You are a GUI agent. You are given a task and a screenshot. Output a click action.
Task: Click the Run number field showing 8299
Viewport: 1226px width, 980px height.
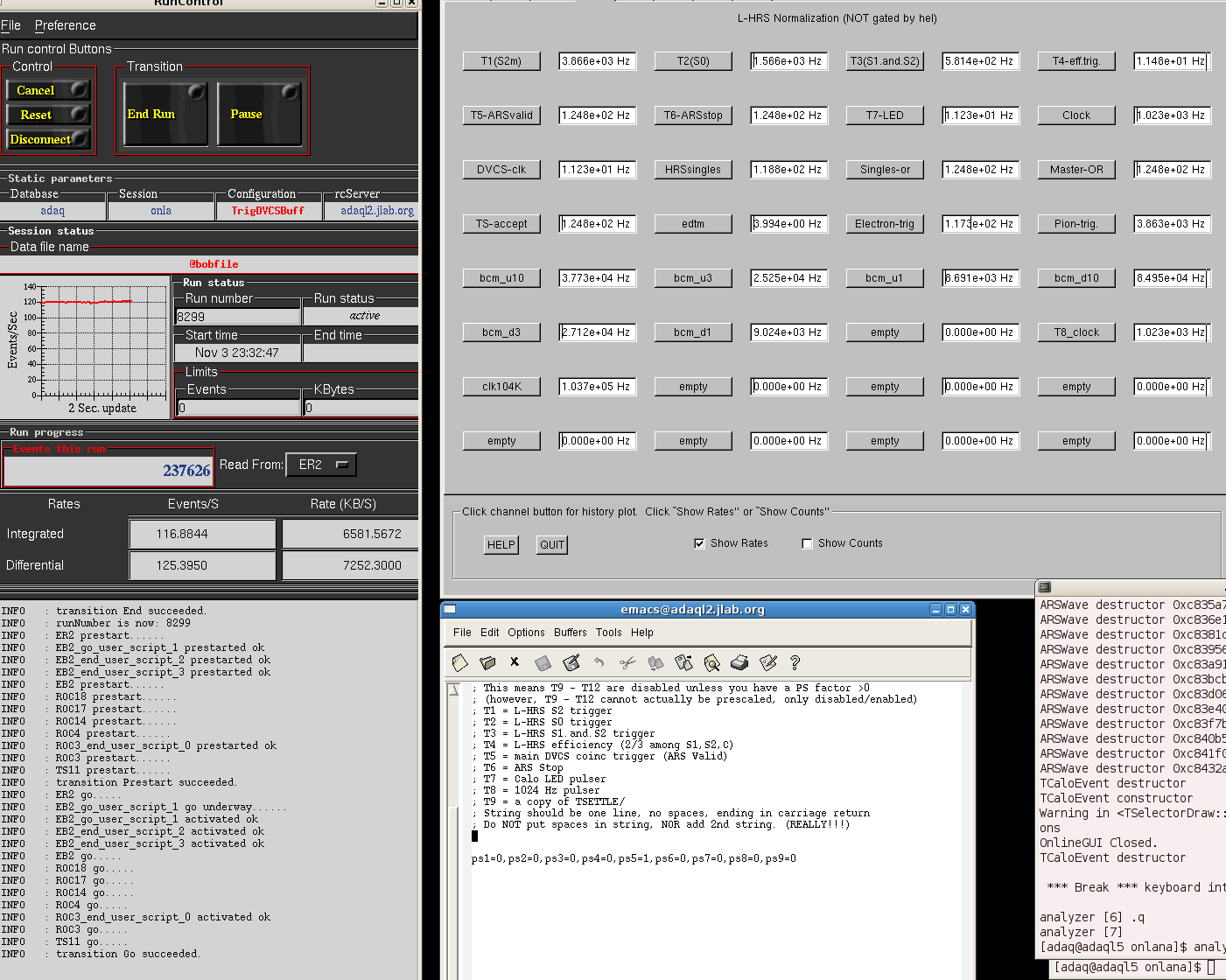(x=238, y=317)
